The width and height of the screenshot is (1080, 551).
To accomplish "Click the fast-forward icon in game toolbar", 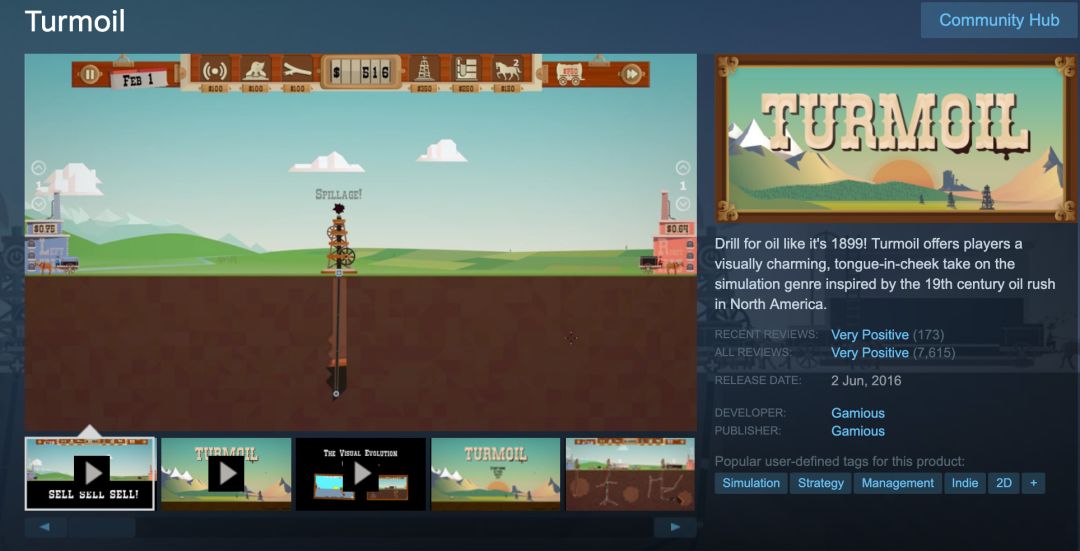I will tap(631, 74).
